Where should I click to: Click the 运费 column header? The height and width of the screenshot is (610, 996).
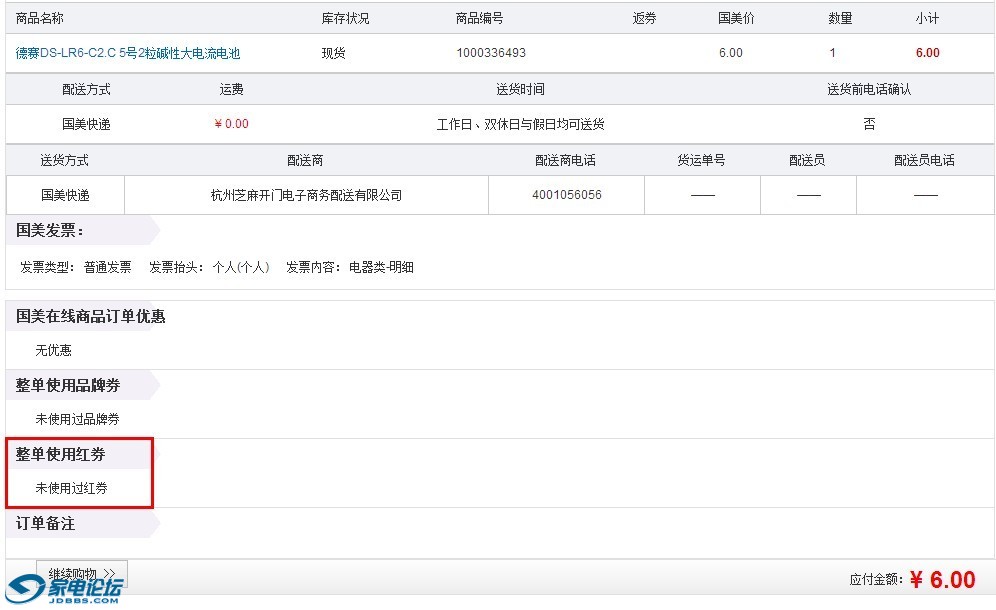coord(231,90)
